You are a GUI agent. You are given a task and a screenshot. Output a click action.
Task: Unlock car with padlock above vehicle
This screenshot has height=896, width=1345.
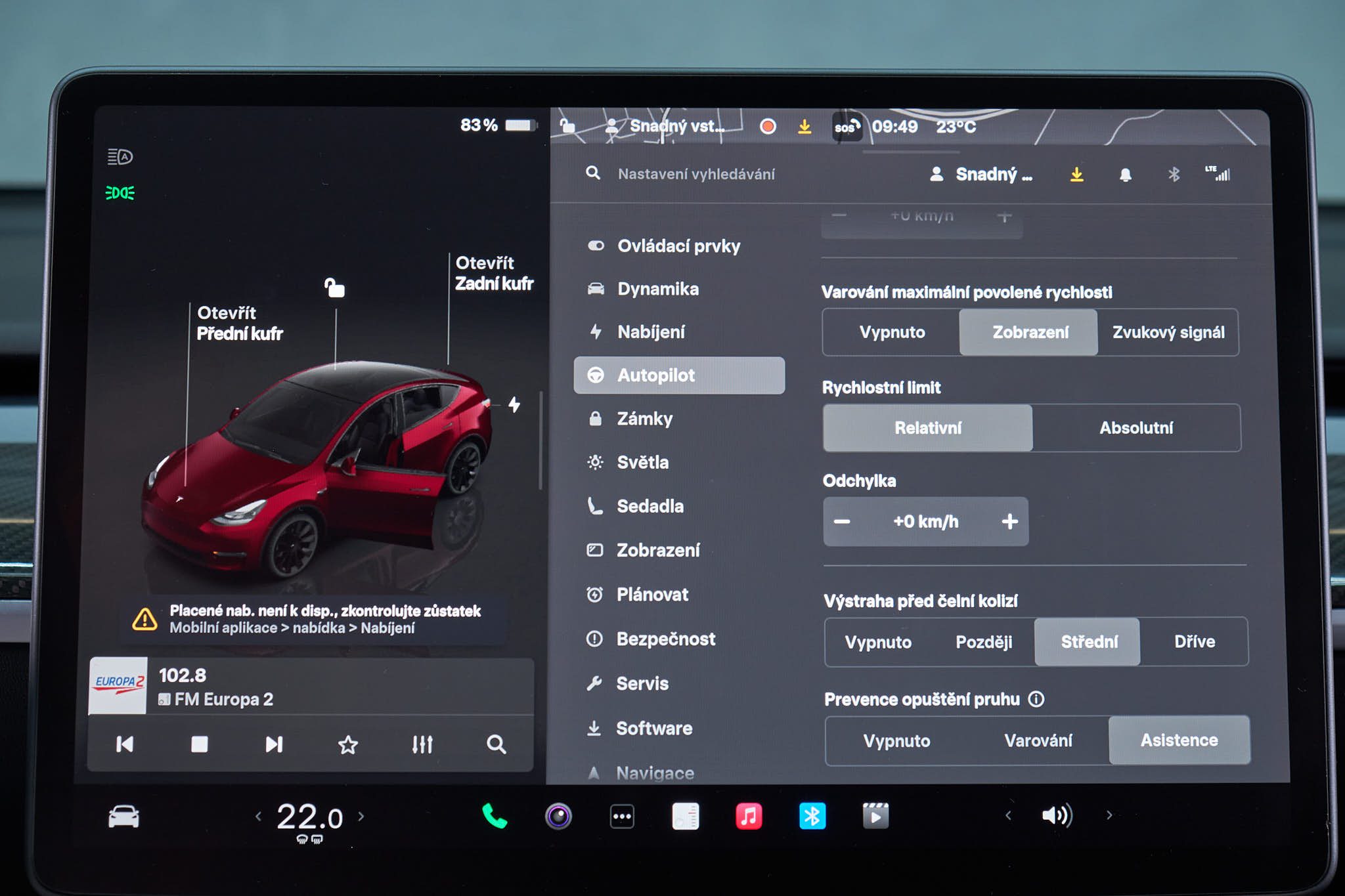coord(334,287)
